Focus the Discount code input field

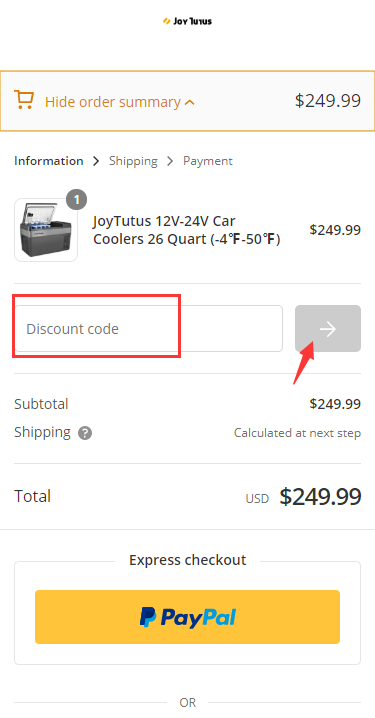coord(148,328)
